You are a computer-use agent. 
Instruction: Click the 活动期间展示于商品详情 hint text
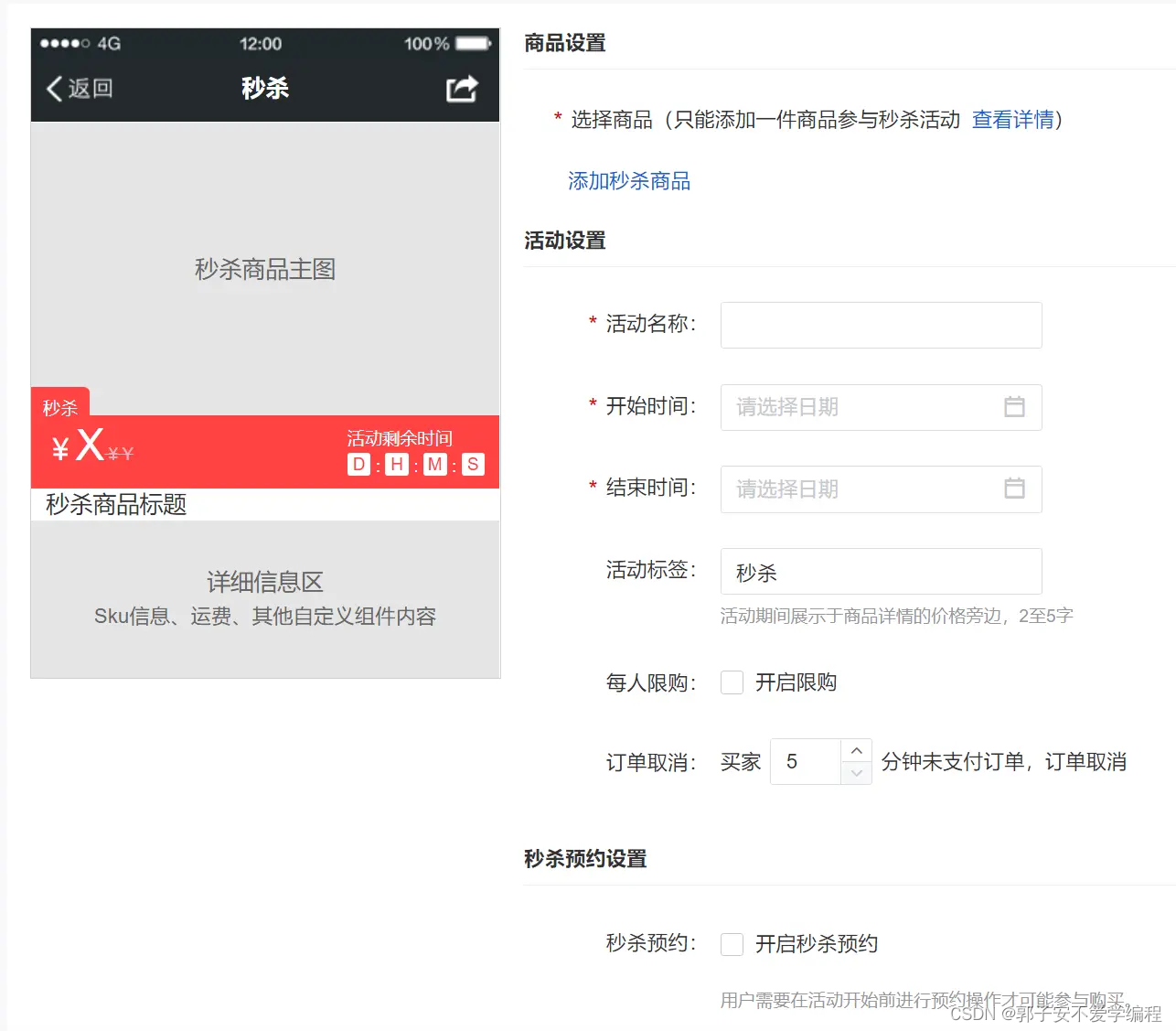click(896, 616)
